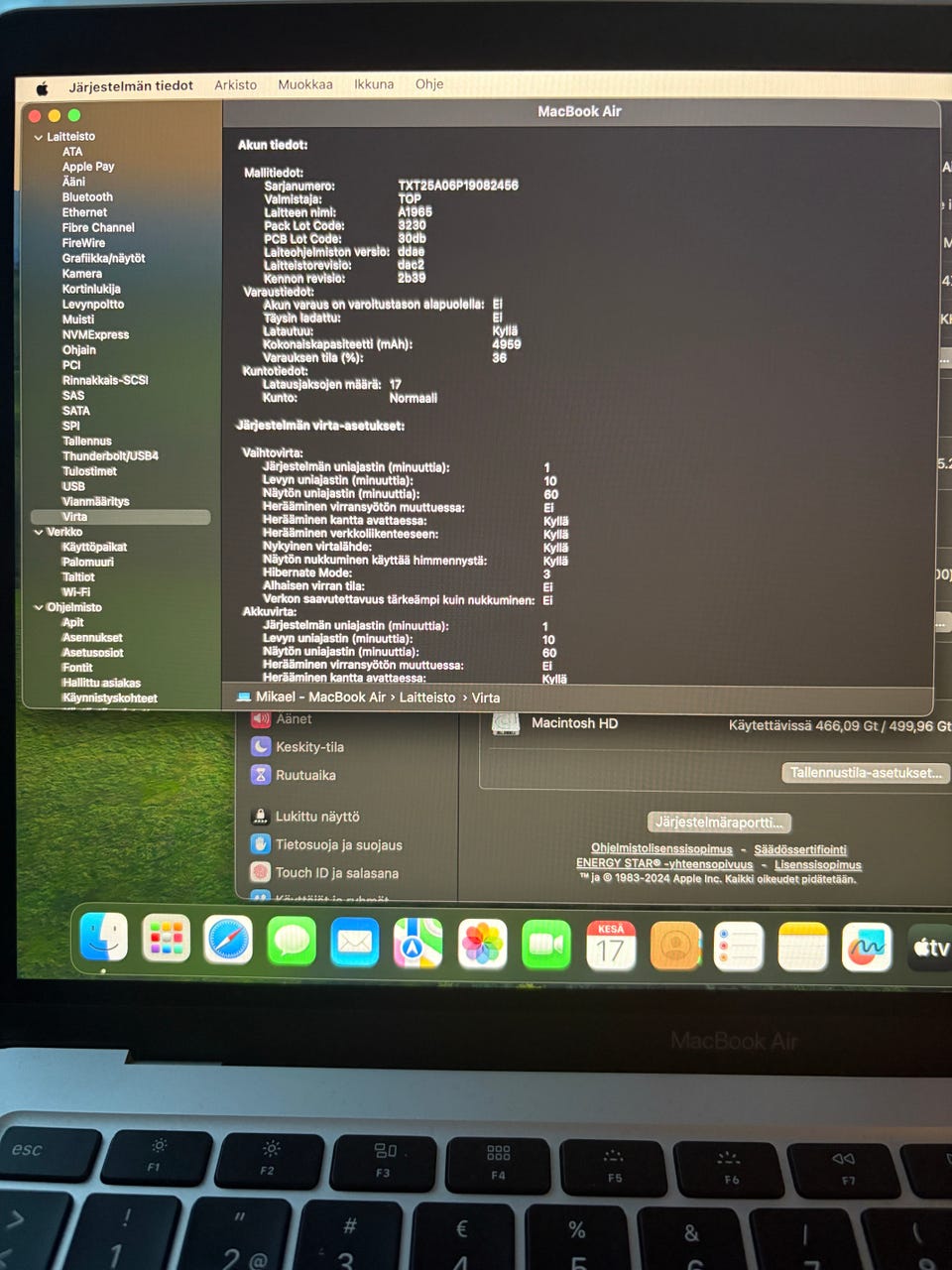Open the ENERGY STAR -yhteensopivuus link

coord(664,863)
